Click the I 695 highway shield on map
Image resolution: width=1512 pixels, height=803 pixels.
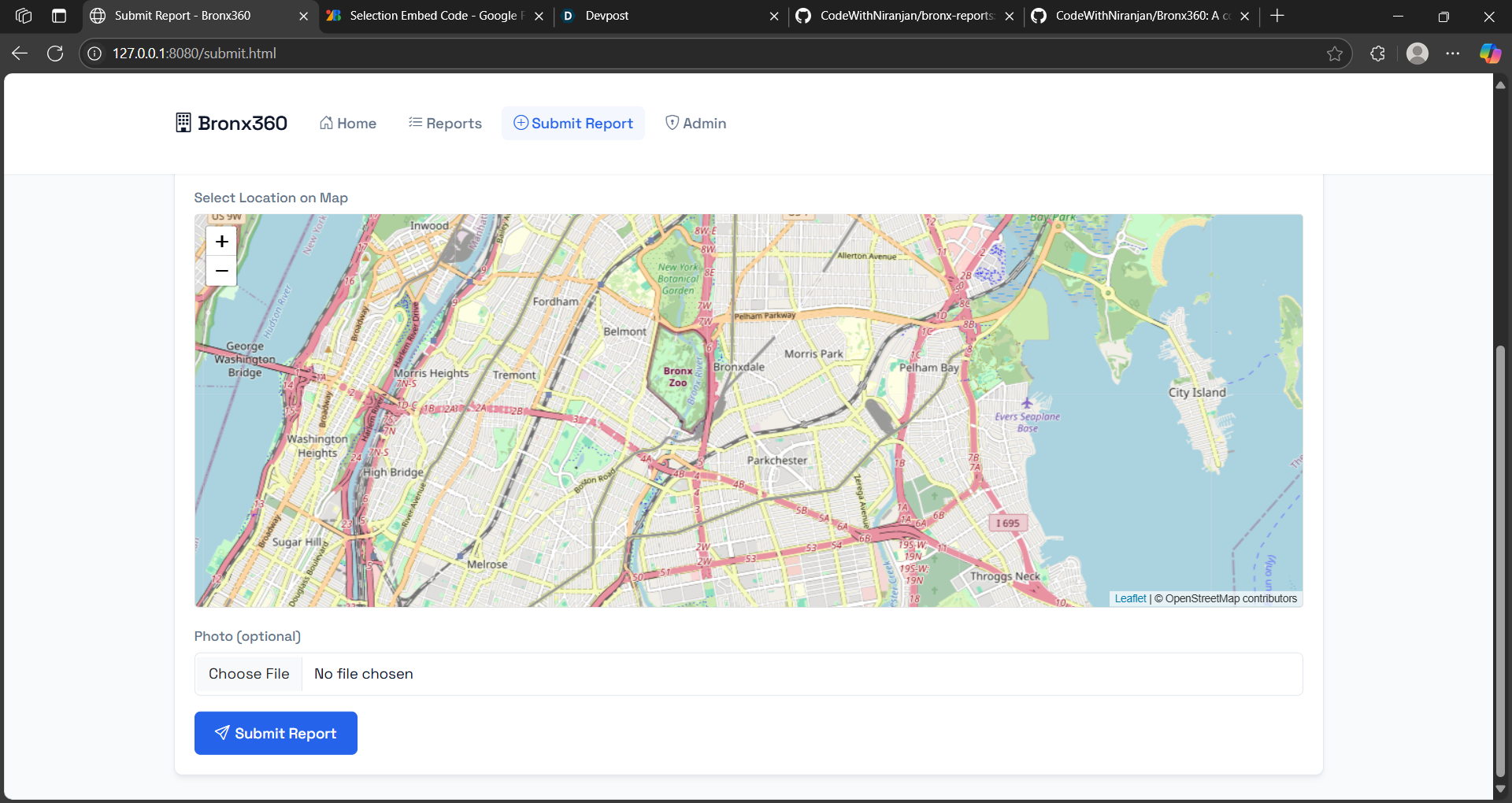(x=1007, y=523)
